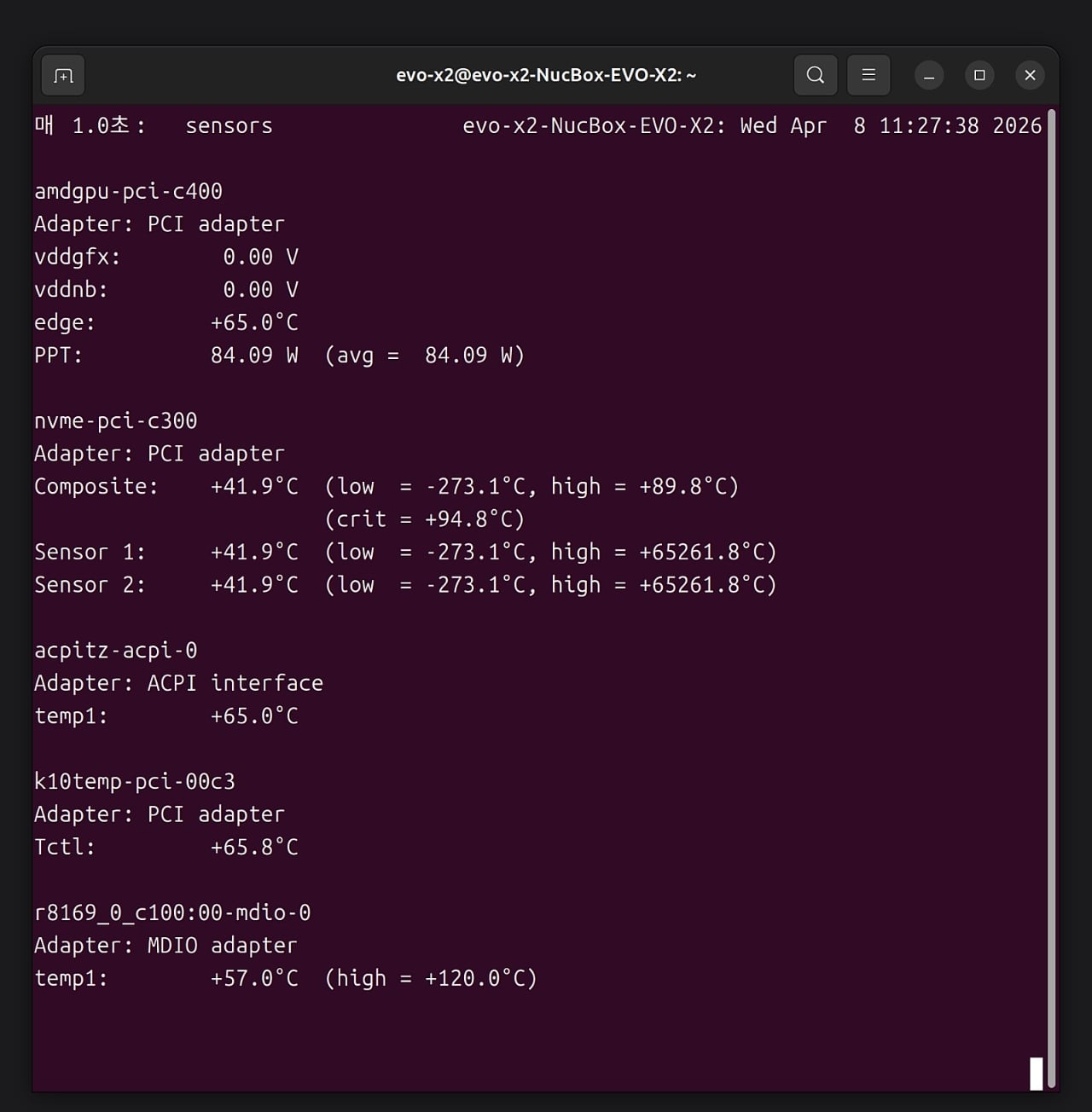Click the amdgpu-pci-c400 header line
Screen dimensions: 1092x1112
pos(129,191)
